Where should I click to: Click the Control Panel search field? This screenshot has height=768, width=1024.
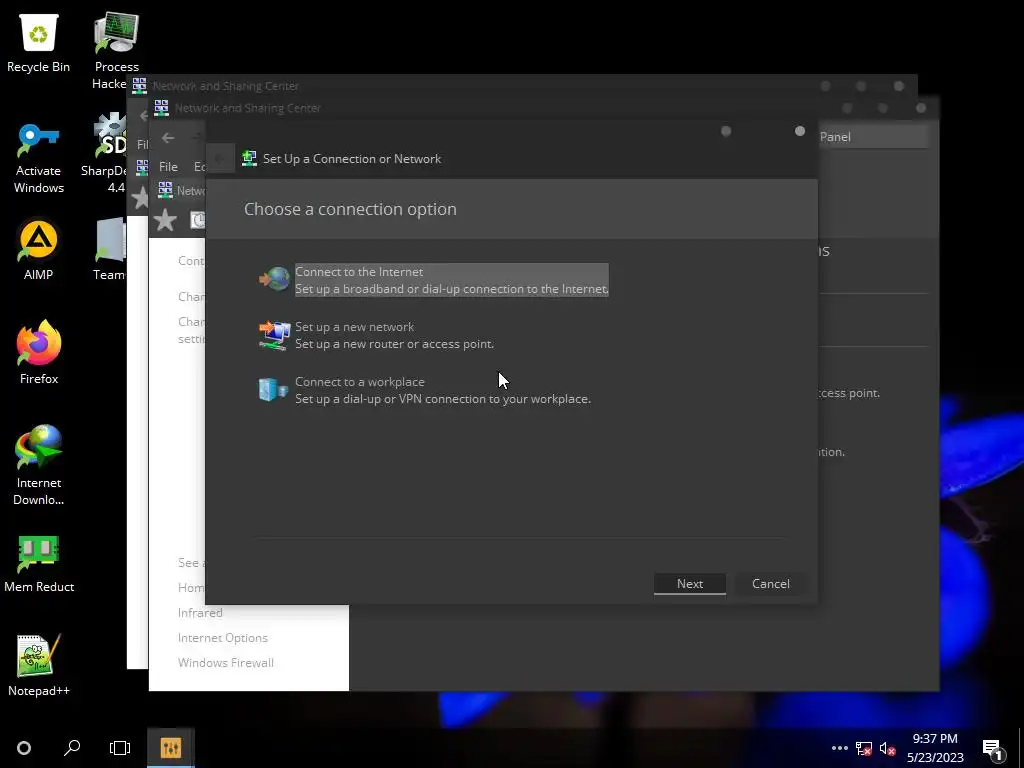coord(872,136)
